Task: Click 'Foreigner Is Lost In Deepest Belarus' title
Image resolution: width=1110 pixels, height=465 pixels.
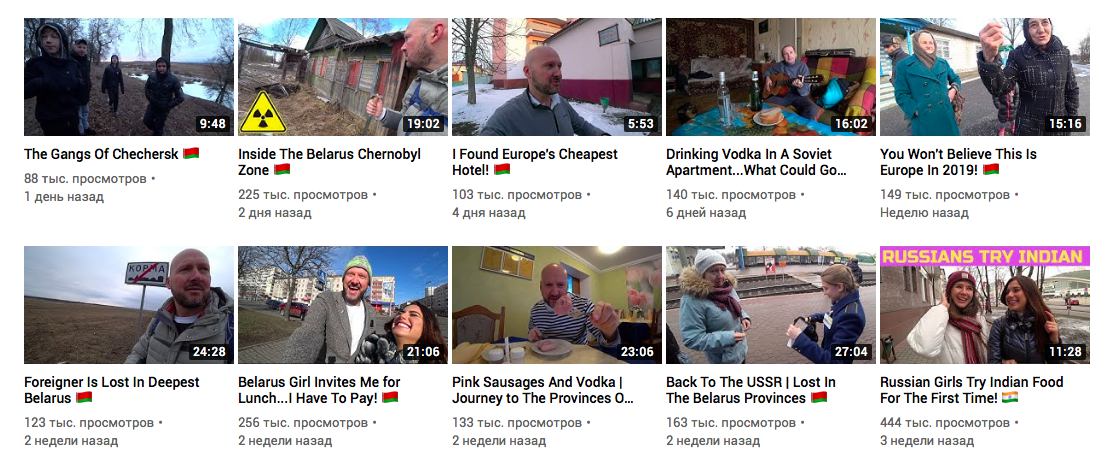Action: coord(112,390)
